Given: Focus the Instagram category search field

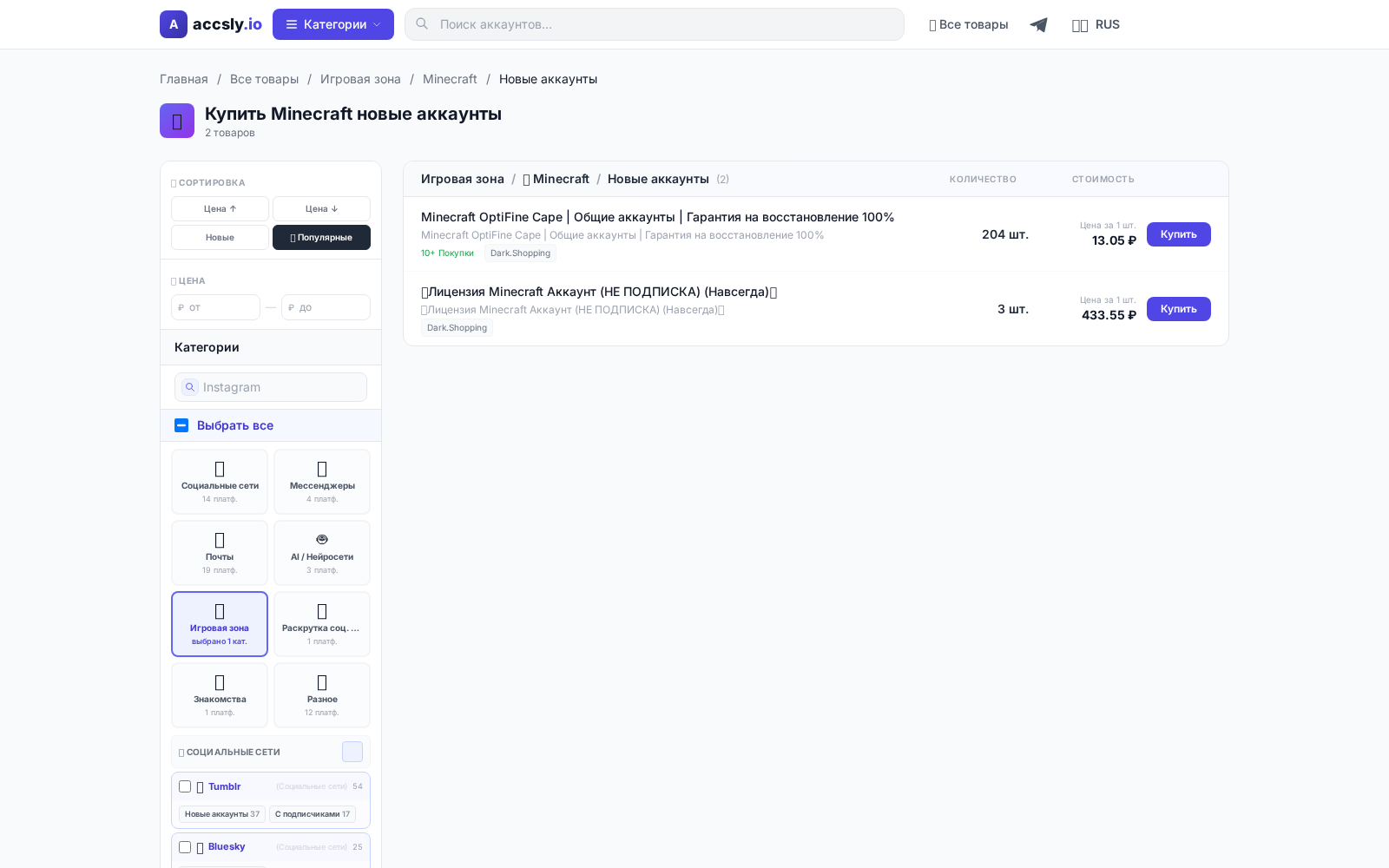Looking at the screenshot, I should pos(271,387).
